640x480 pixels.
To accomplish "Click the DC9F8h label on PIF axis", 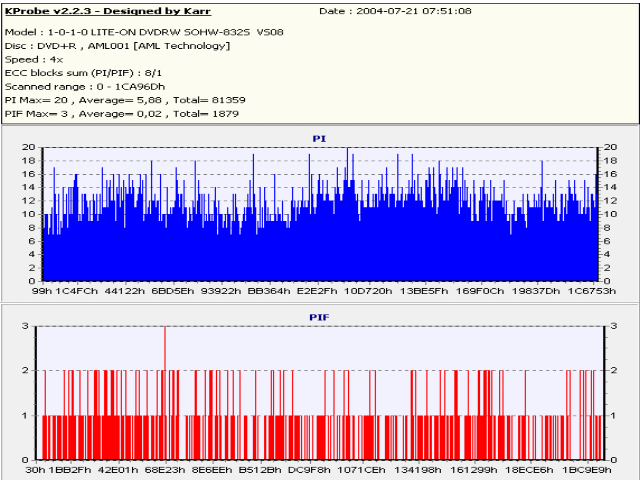I will pyautogui.click(x=309, y=470).
